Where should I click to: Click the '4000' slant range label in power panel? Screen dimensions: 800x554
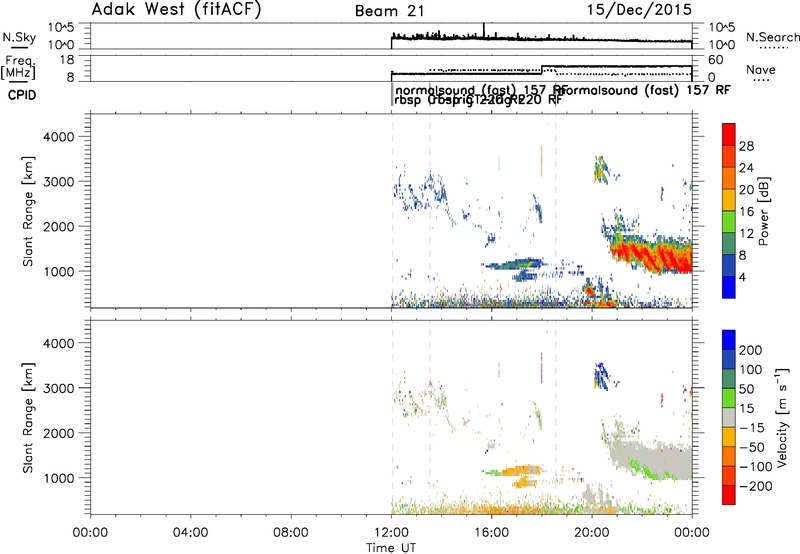point(58,137)
